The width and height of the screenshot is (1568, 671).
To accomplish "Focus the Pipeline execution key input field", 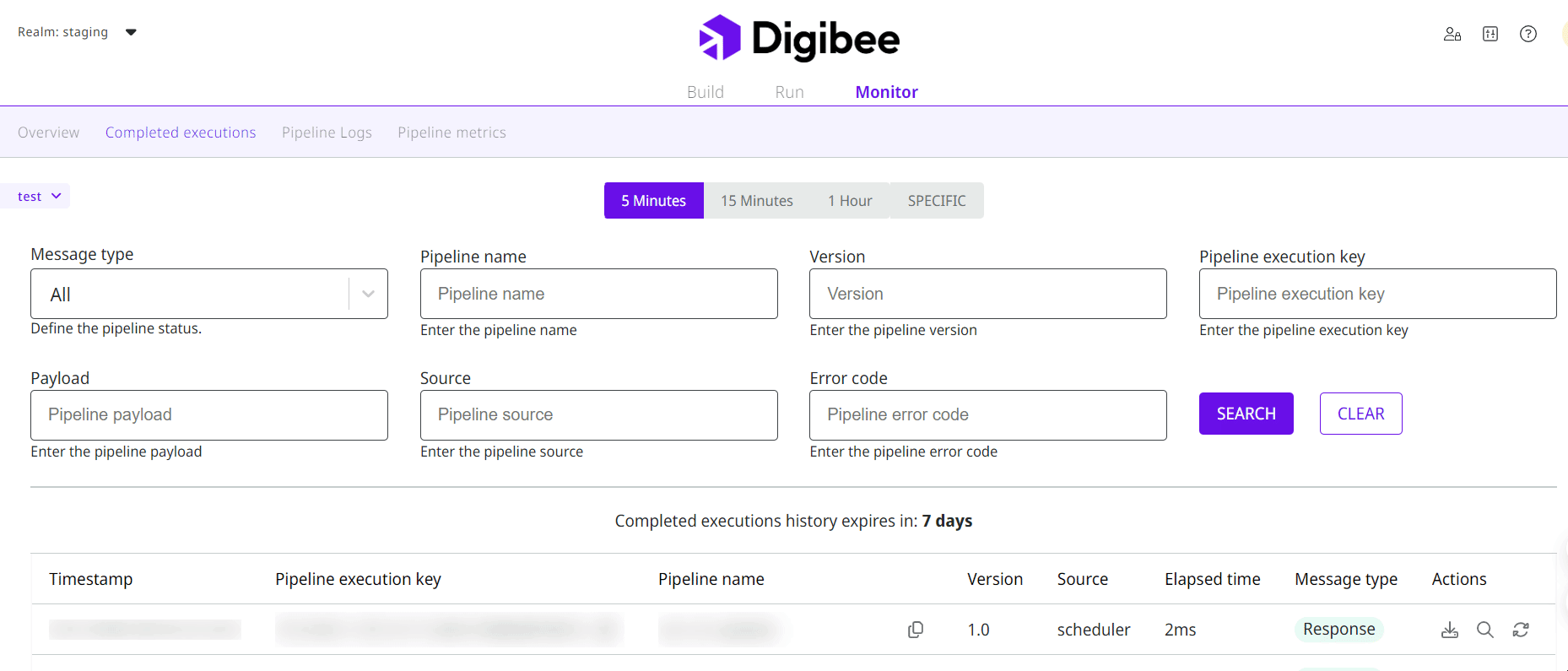I will coord(1376,294).
